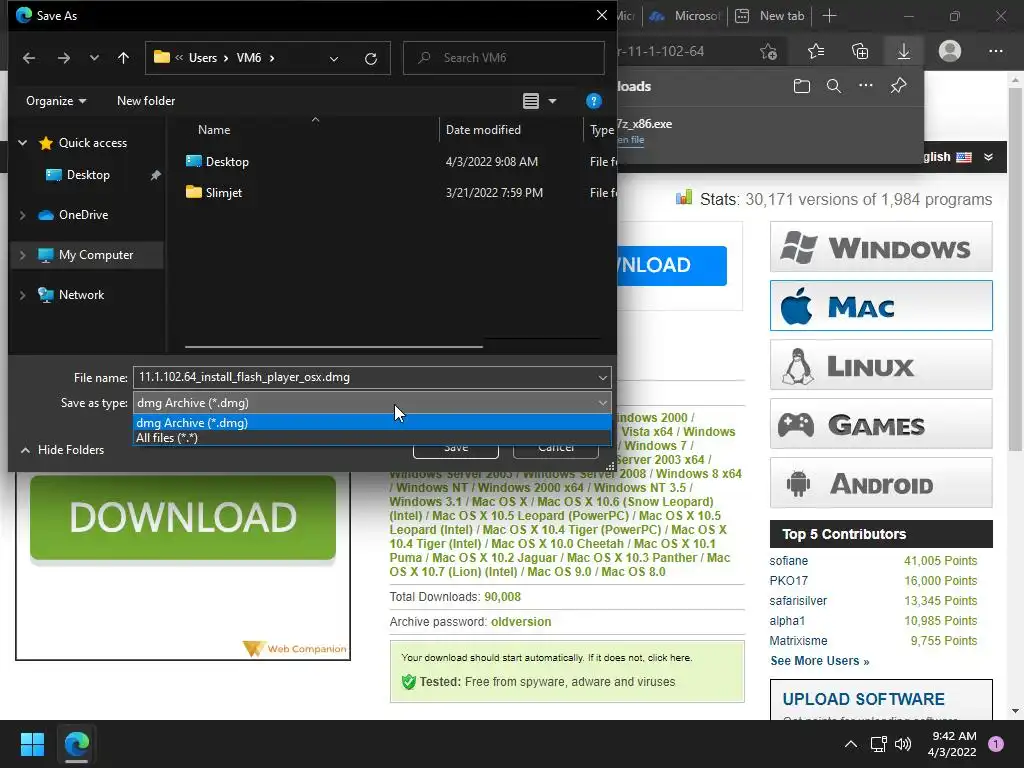This screenshot has width=1024, height=768.
Task: Create a New folder
Action: tap(146, 101)
